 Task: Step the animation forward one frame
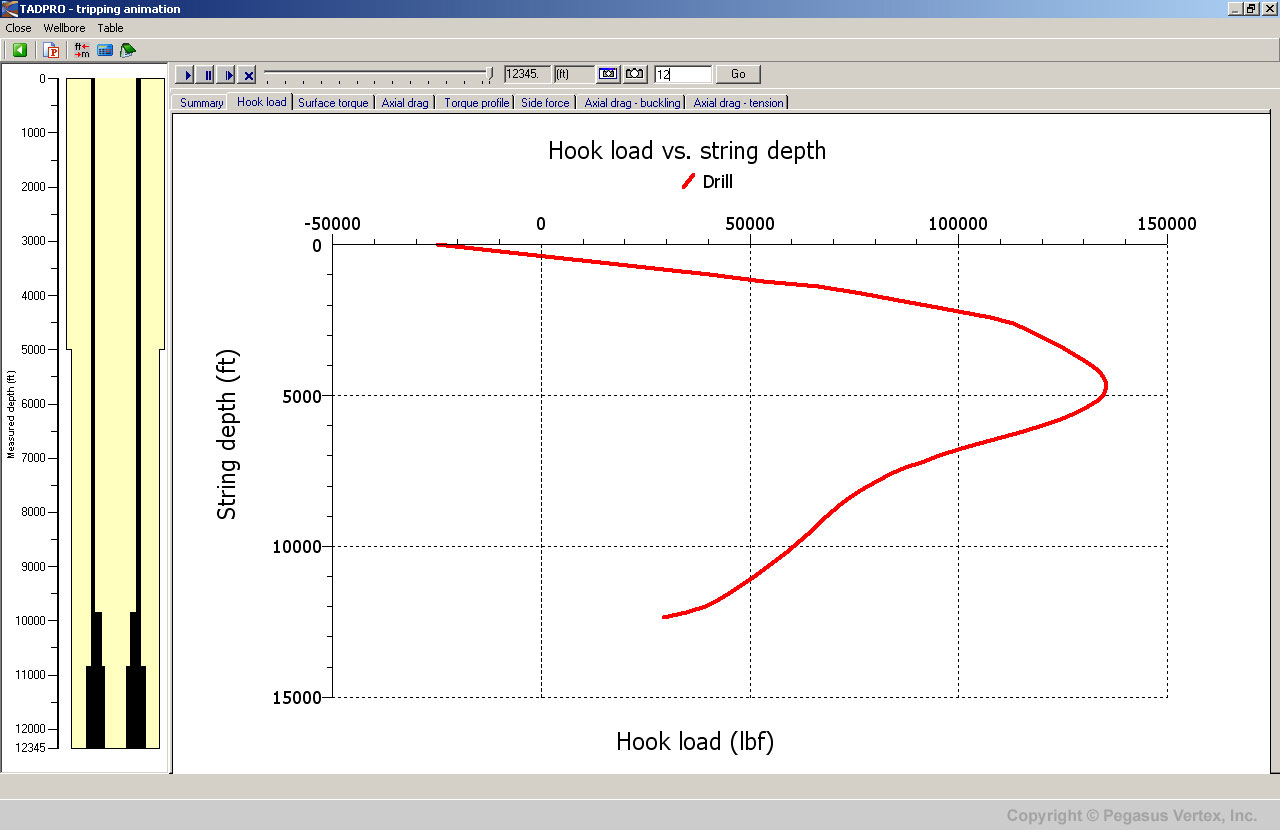pos(227,74)
